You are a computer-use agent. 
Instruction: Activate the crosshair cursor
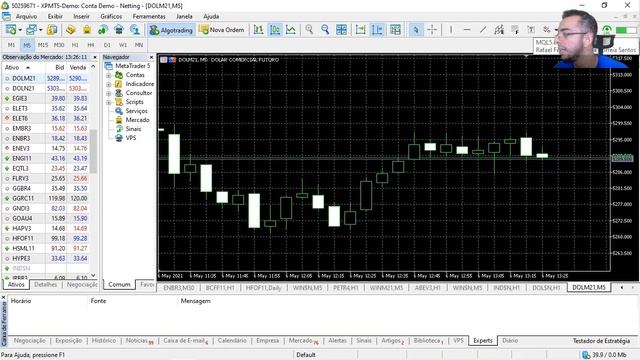(x=432, y=30)
